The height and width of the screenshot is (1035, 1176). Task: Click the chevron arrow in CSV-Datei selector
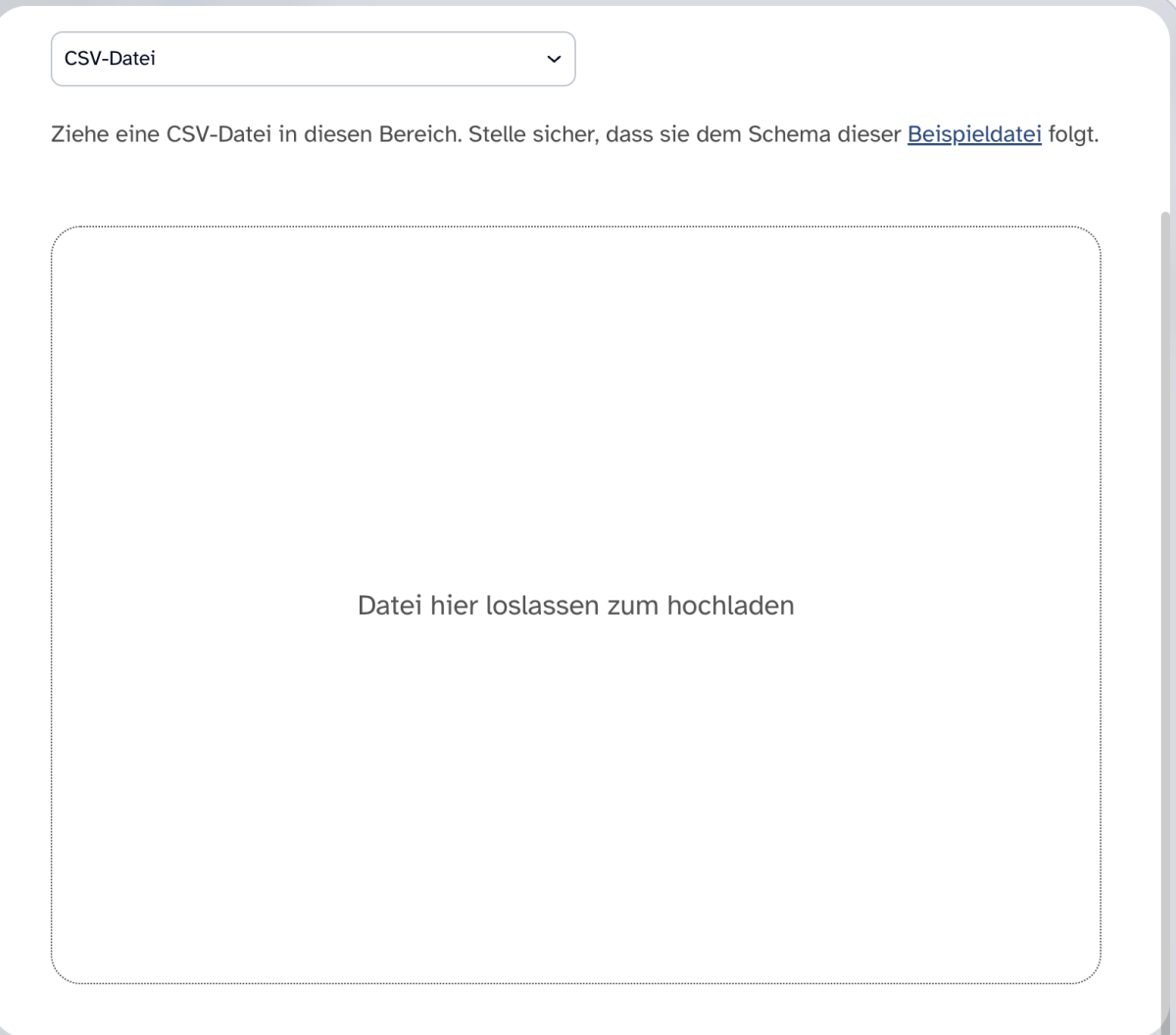point(554,60)
